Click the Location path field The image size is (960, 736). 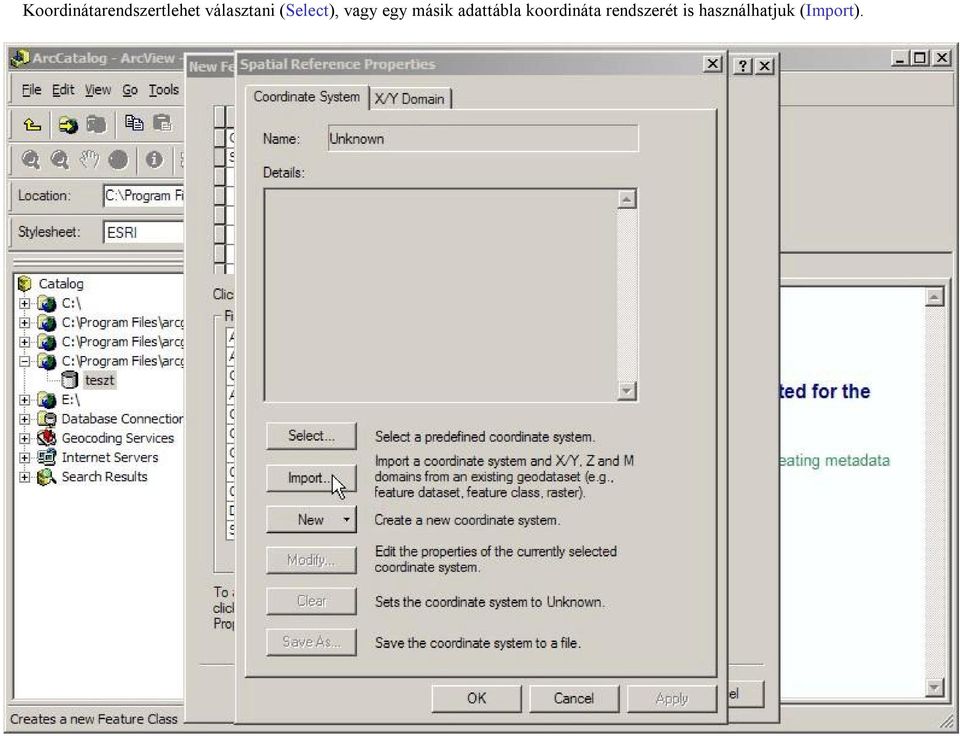143,196
